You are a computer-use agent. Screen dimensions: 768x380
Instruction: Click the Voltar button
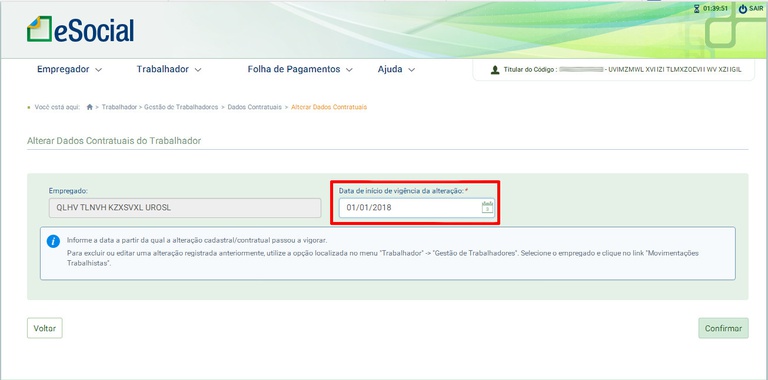[x=45, y=328]
